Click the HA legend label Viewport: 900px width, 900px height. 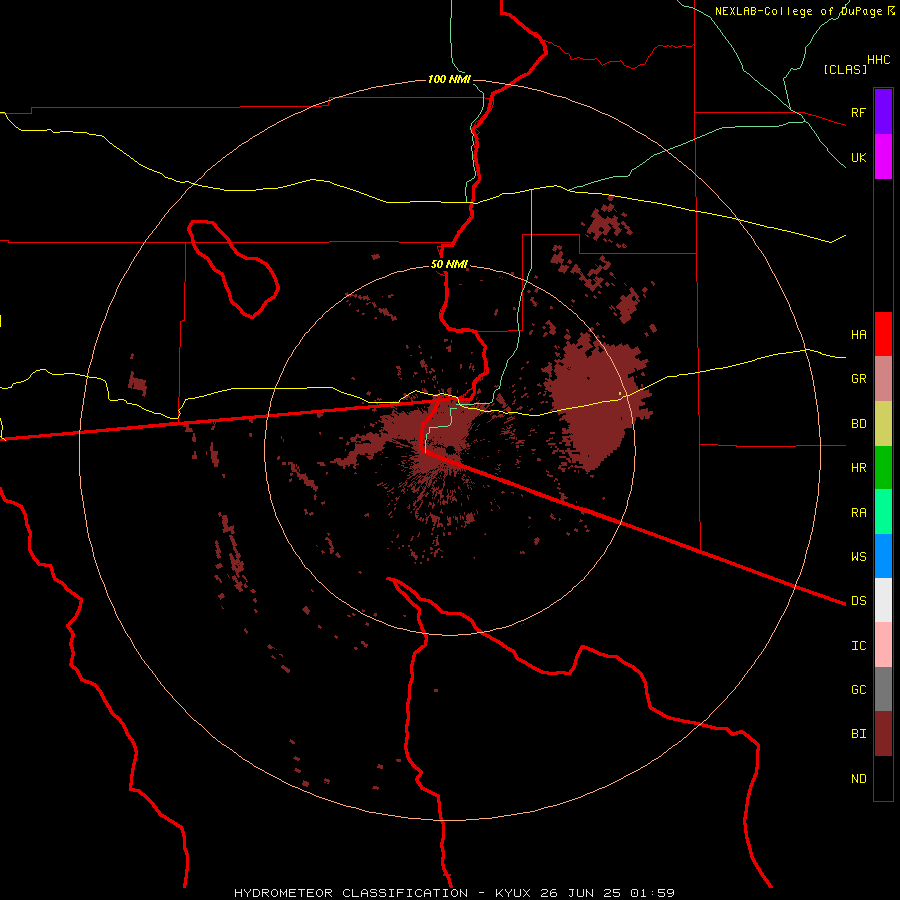[858, 334]
